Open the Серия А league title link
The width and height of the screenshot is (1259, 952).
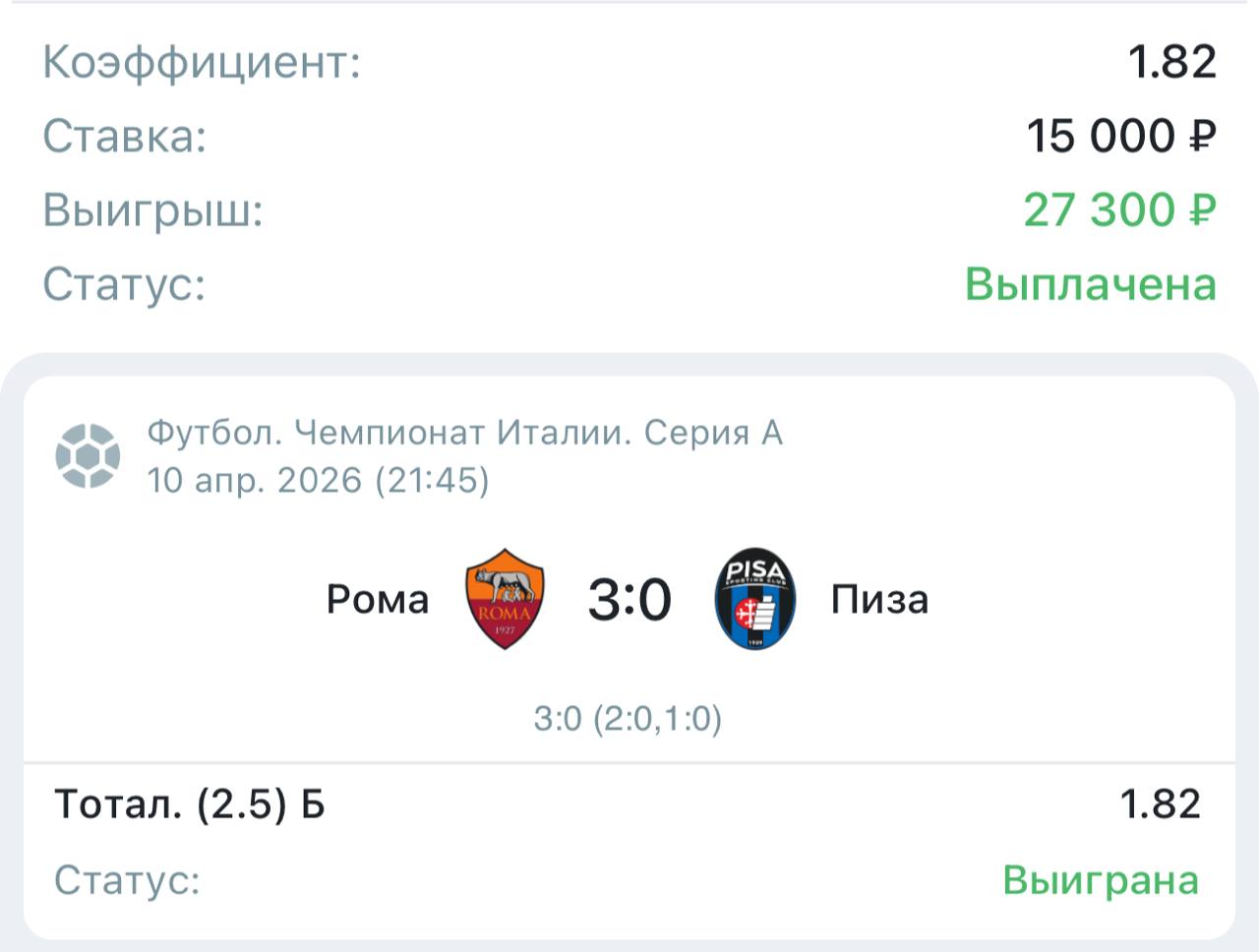(x=464, y=433)
